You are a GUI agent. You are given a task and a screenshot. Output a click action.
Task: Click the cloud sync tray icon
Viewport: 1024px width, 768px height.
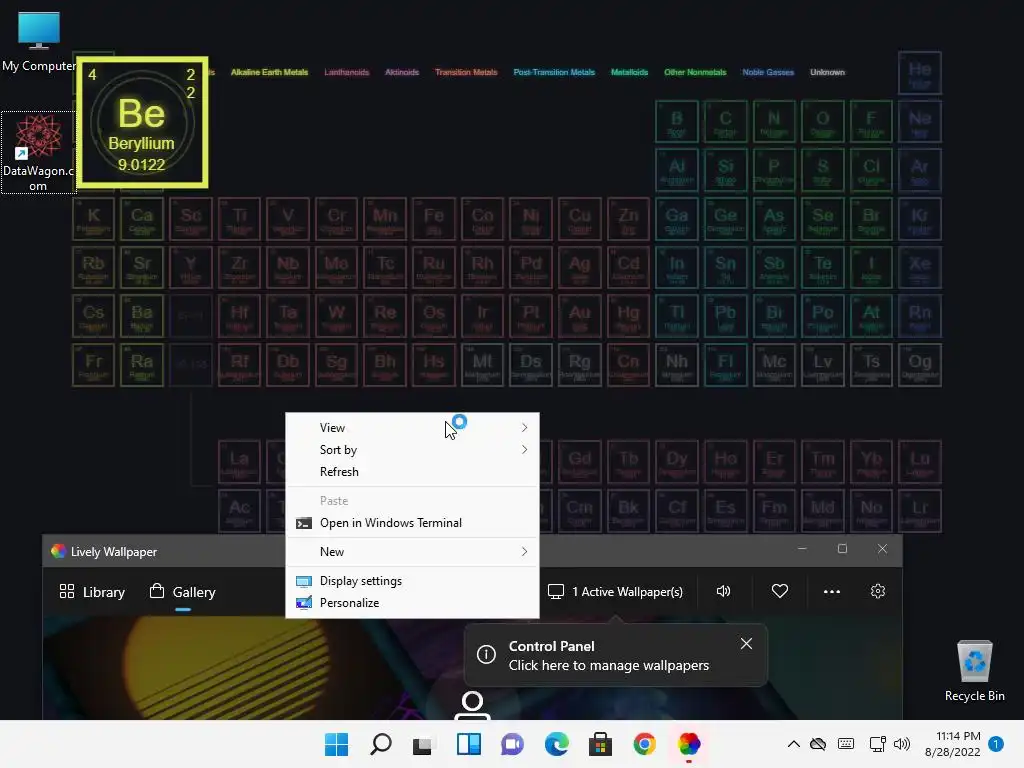[818, 744]
